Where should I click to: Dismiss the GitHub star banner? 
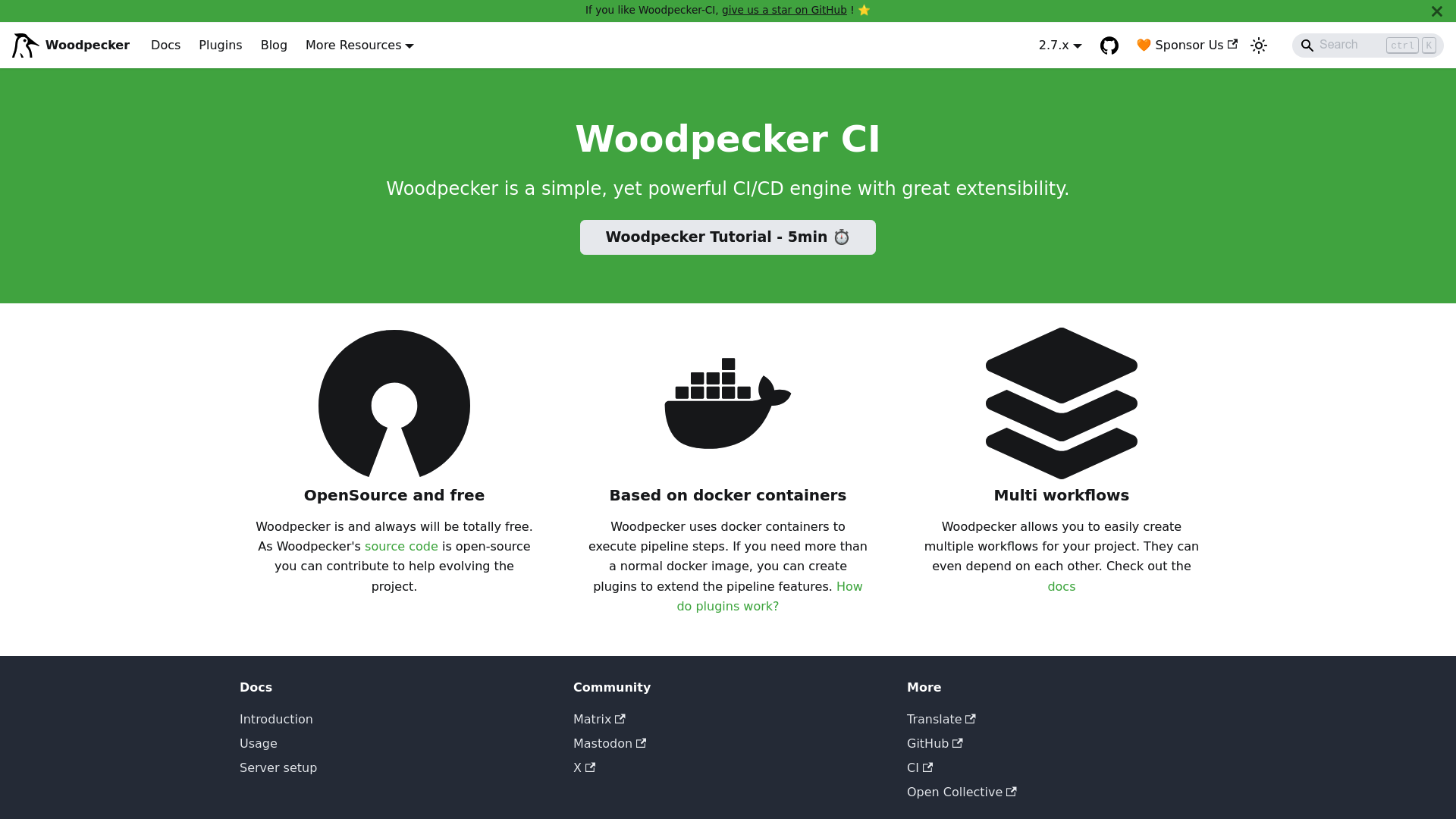[x=1437, y=10]
